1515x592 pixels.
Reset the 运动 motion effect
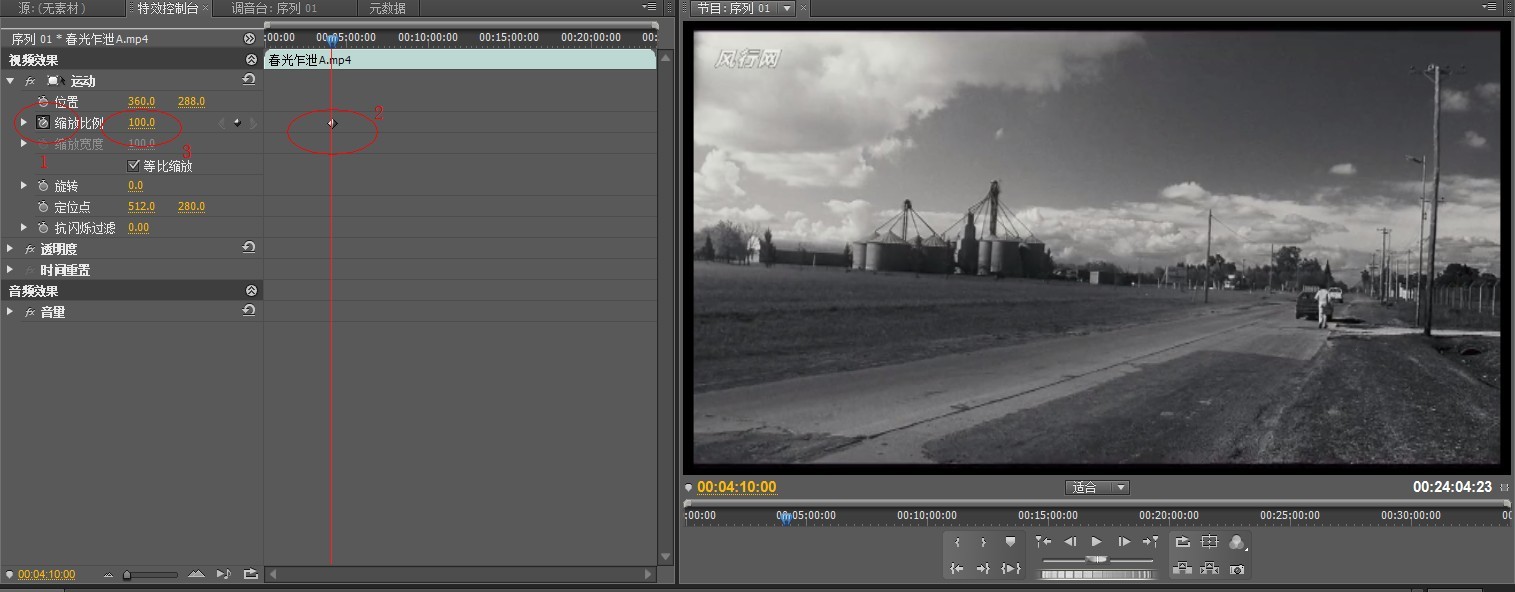[x=248, y=80]
